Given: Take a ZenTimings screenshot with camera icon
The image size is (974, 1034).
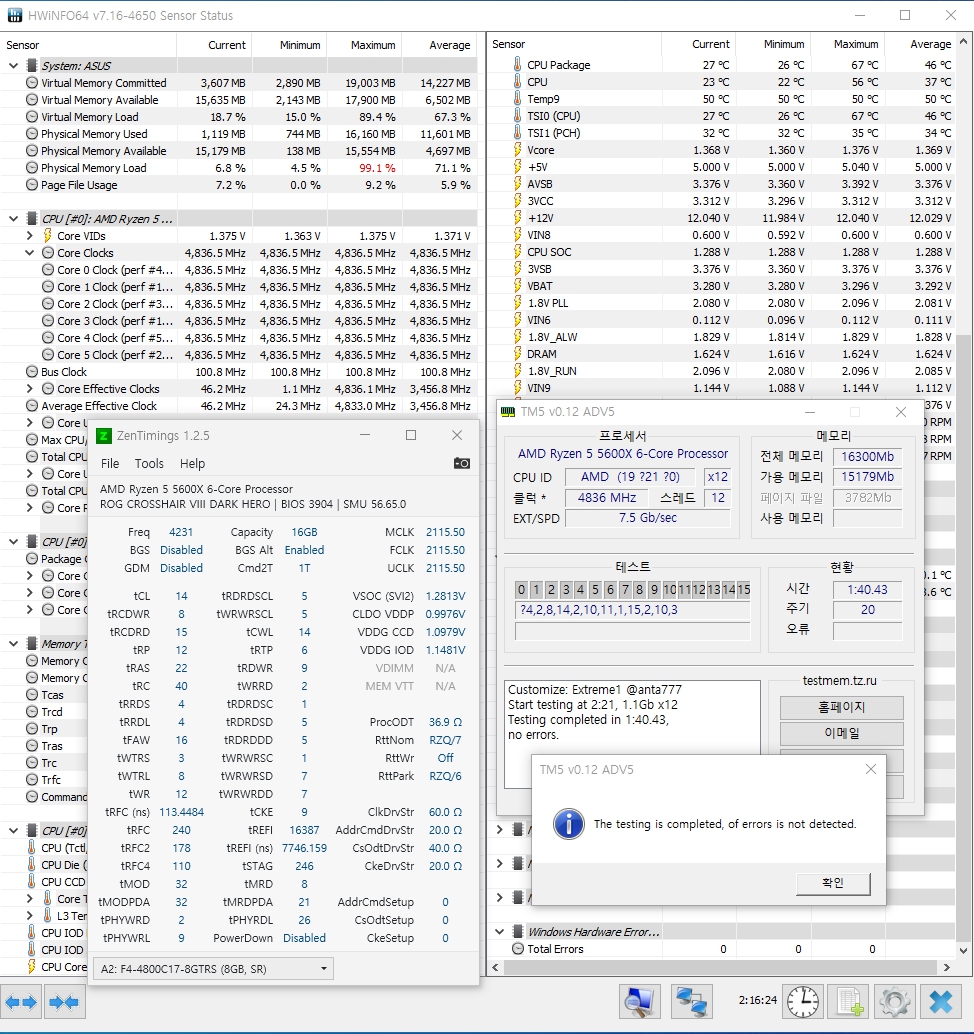Looking at the screenshot, I should click(x=462, y=464).
